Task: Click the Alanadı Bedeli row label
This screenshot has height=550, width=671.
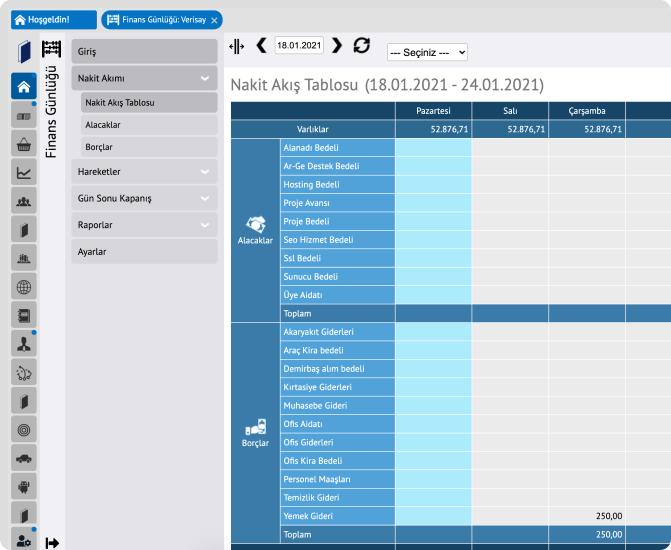Action: click(337, 148)
